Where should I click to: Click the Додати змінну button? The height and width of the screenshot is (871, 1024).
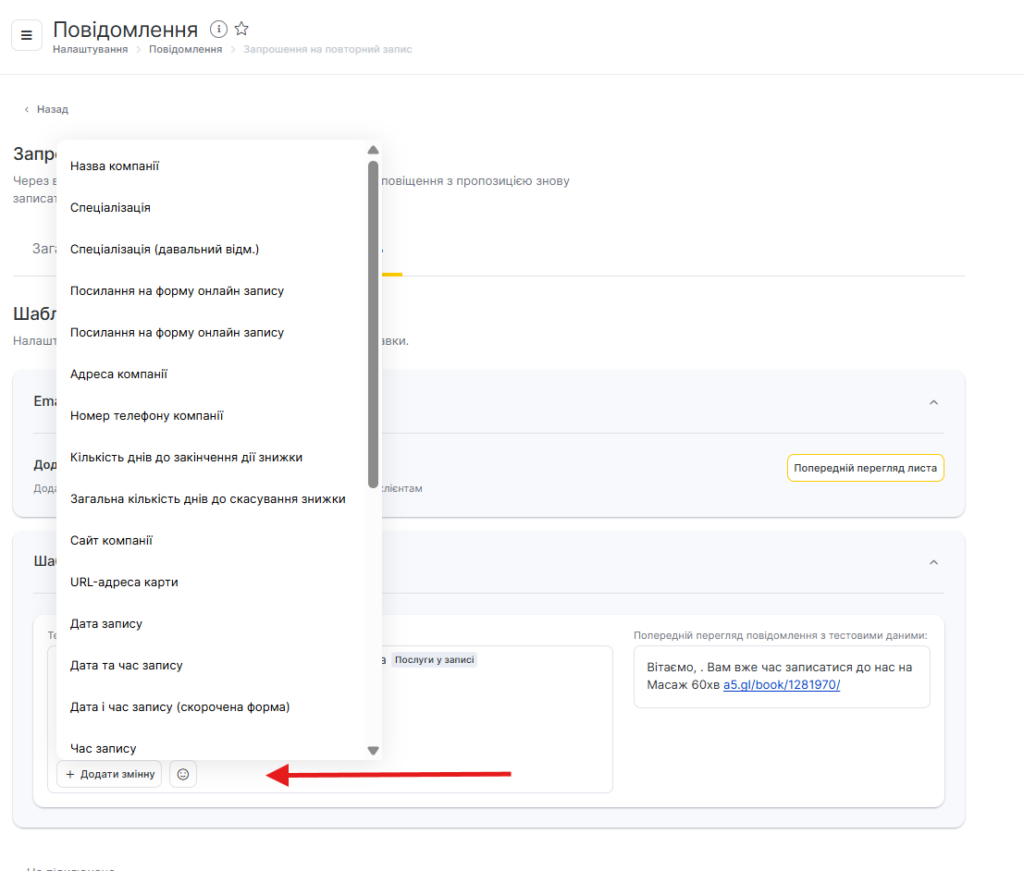coord(110,774)
